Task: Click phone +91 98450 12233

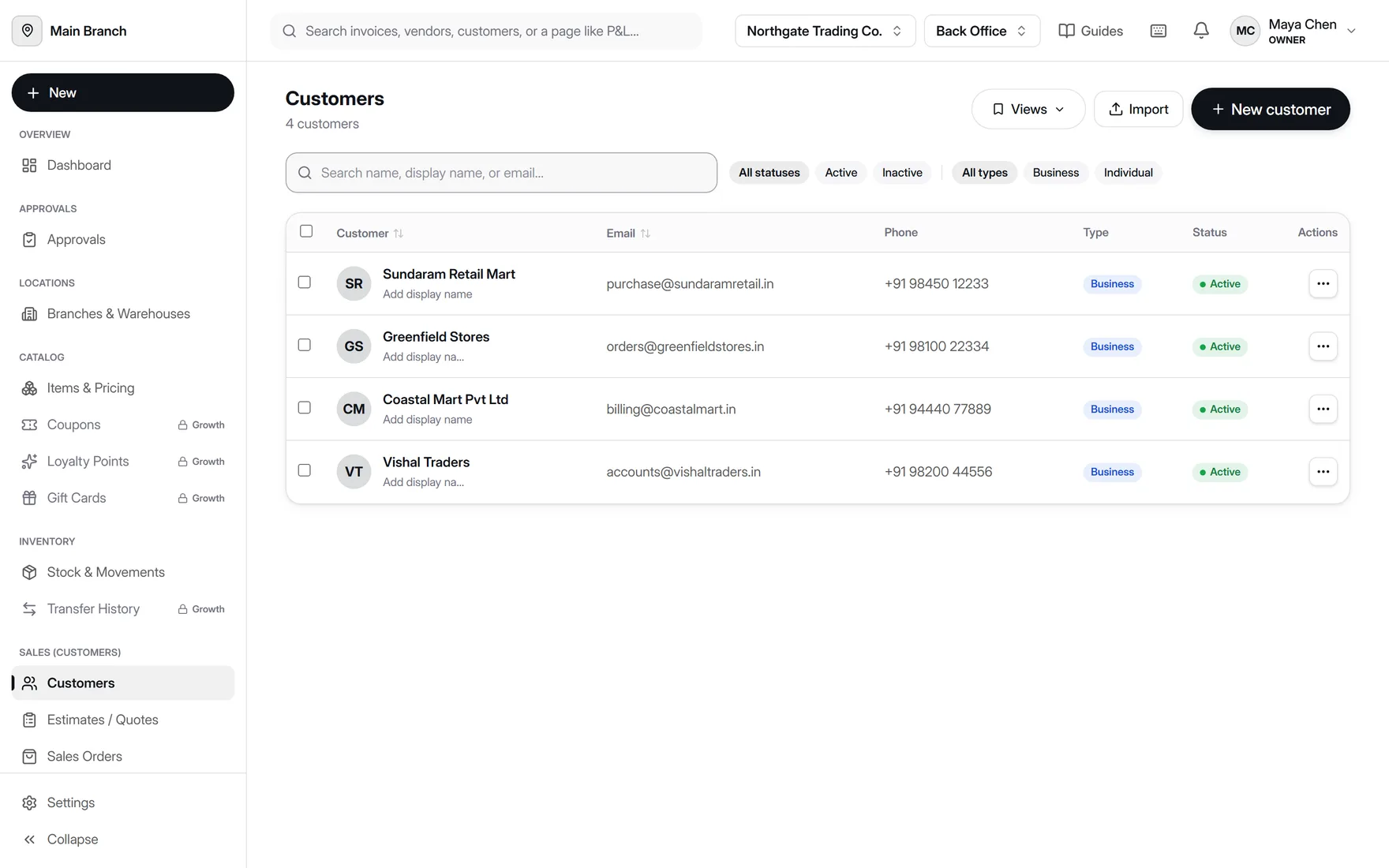Action: tap(936, 283)
